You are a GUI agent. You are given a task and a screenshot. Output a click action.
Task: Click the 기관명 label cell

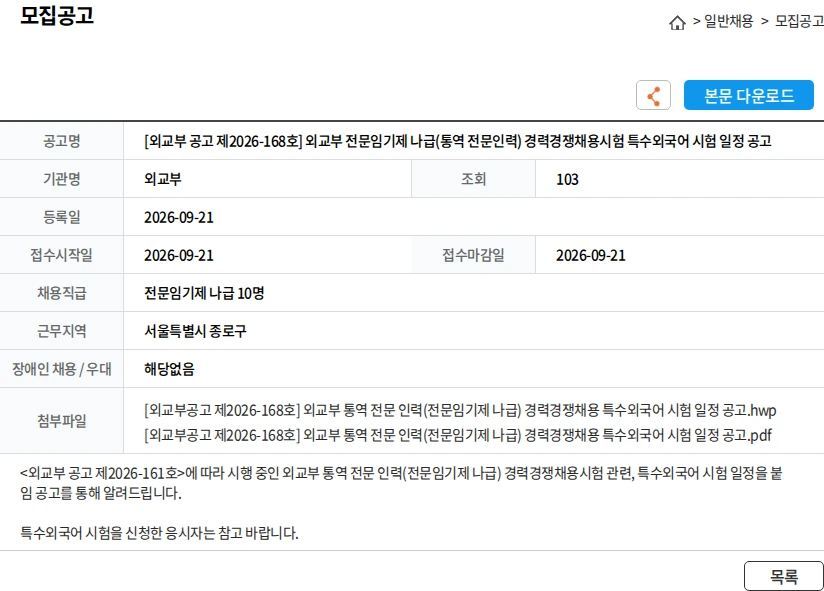point(61,179)
